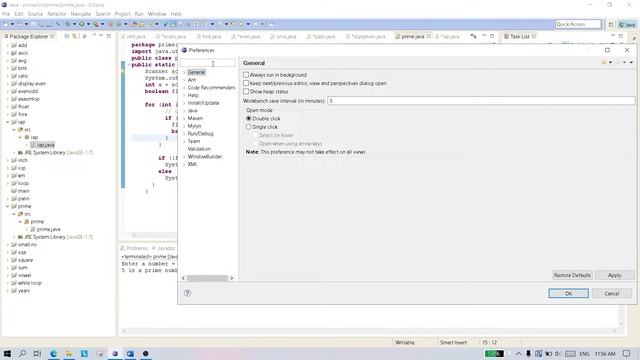Open the Navigate menu
Image resolution: width=640 pixels, height=360 pixels.
(81, 14)
